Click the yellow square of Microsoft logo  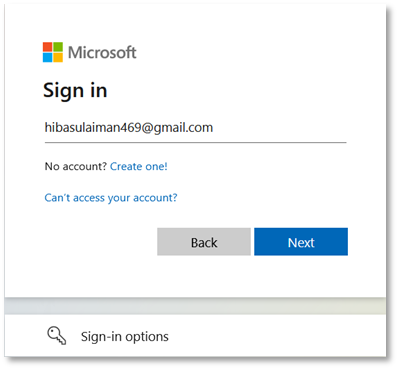(58, 58)
